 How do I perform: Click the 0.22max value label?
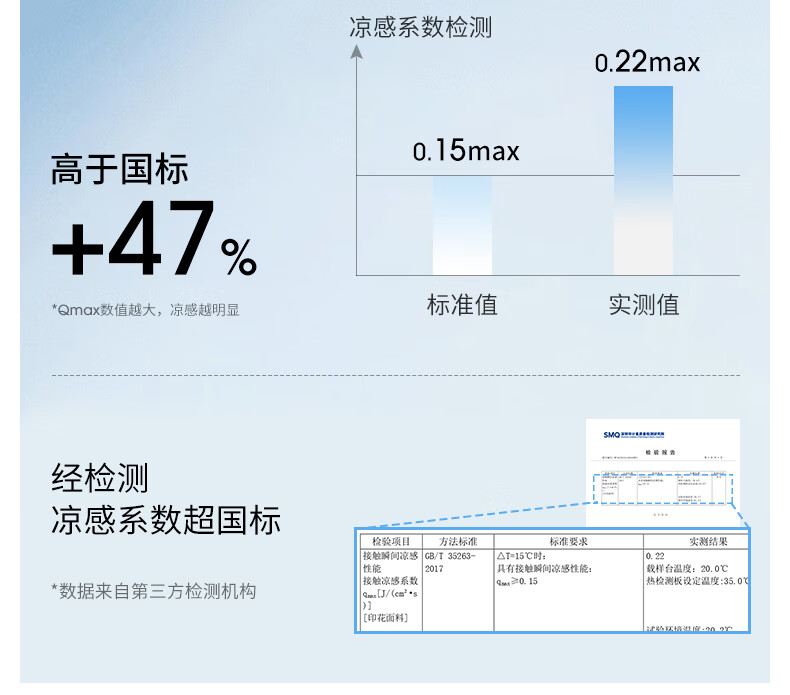click(x=647, y=62)
